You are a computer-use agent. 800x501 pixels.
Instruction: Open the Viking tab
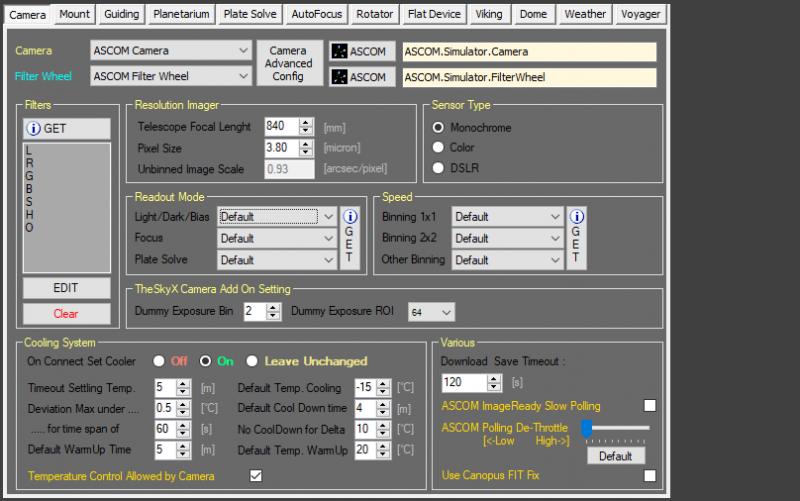[489, 14]
